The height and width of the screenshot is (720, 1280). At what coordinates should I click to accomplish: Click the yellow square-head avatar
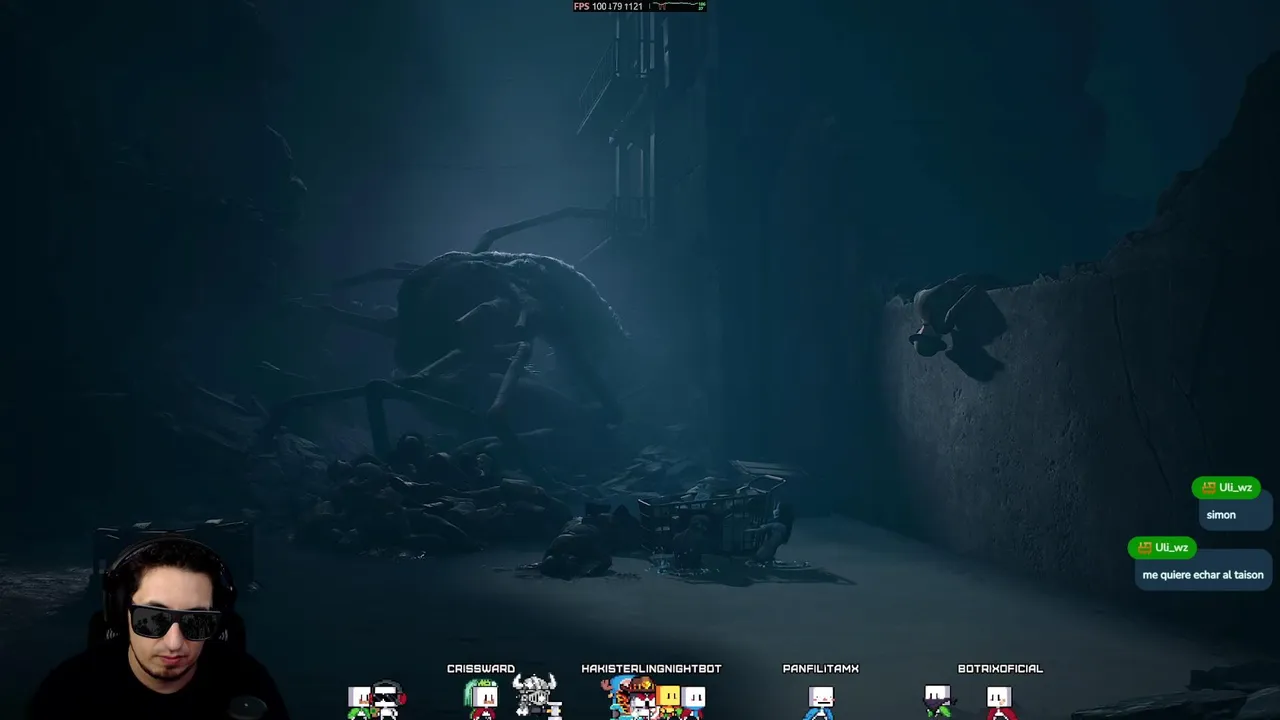[668, 701]
